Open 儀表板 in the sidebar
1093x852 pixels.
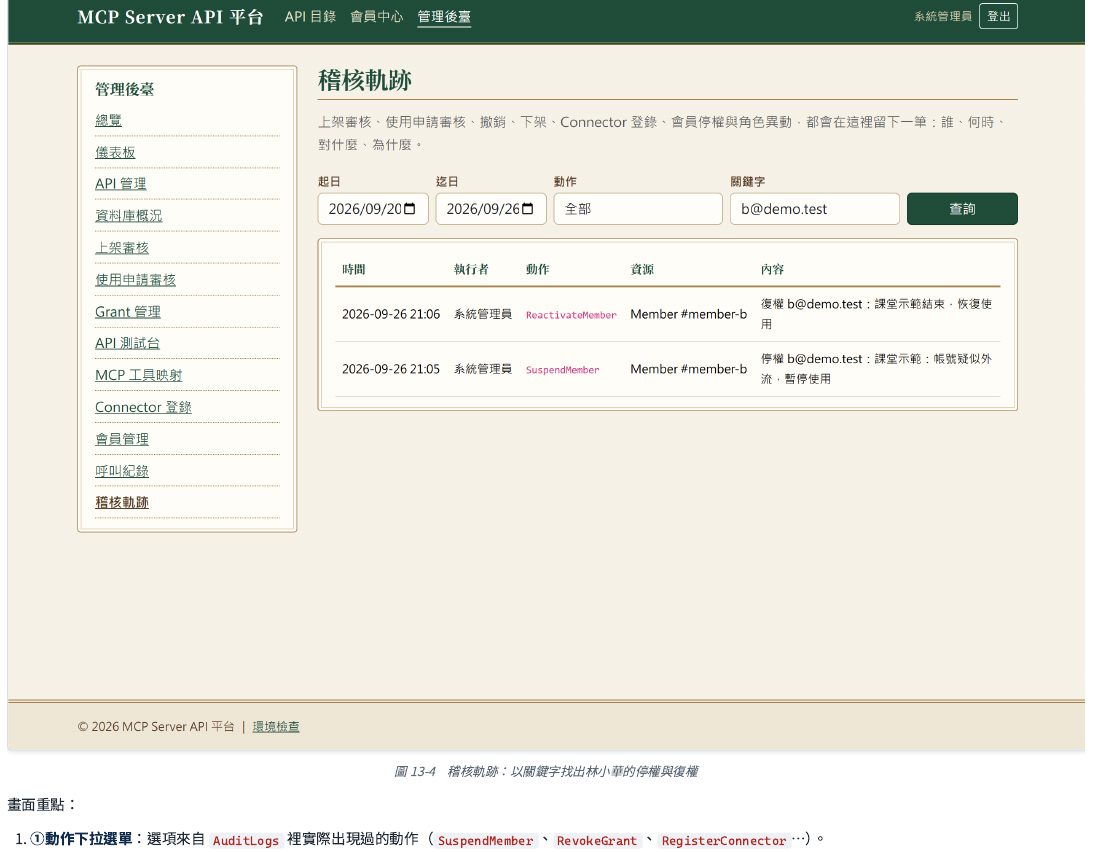pyautogui.click(x=115, y=152)
